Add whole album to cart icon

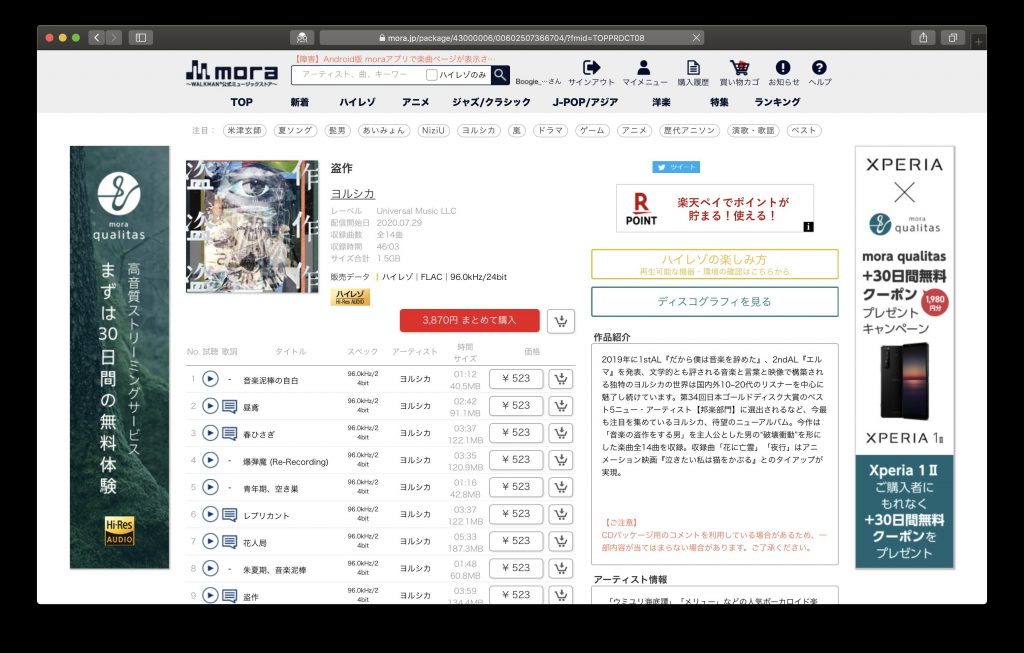click(561, 321)
